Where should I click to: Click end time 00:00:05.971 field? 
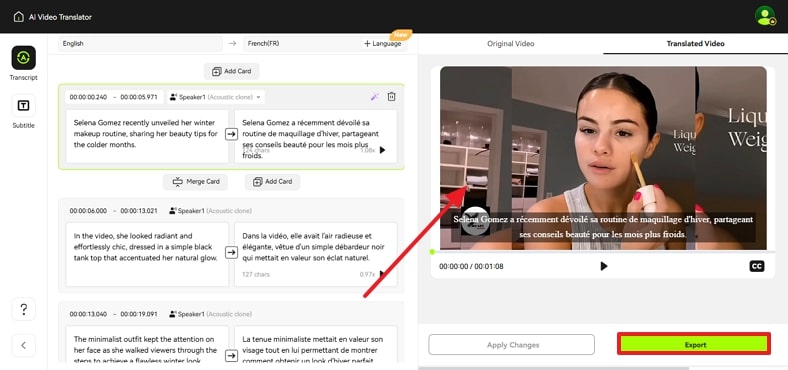(x=139, y=97)
